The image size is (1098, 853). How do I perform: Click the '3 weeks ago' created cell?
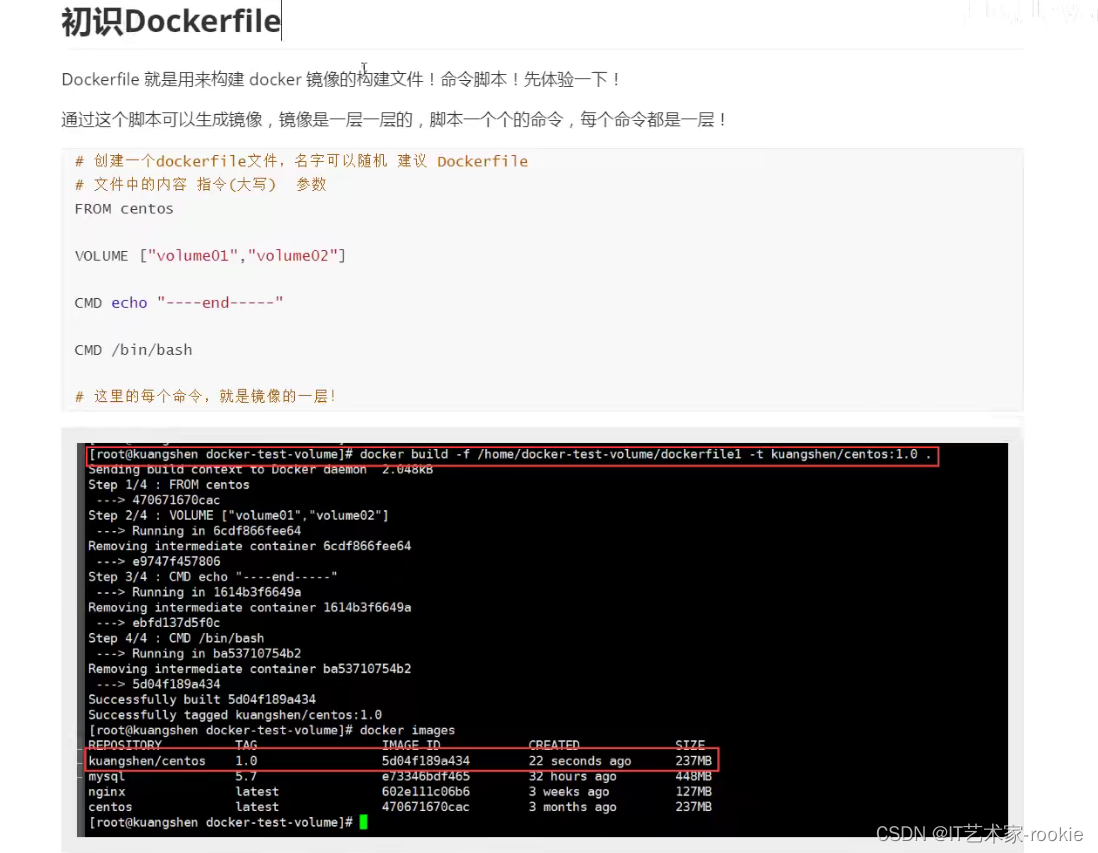[x=569, y=792]
